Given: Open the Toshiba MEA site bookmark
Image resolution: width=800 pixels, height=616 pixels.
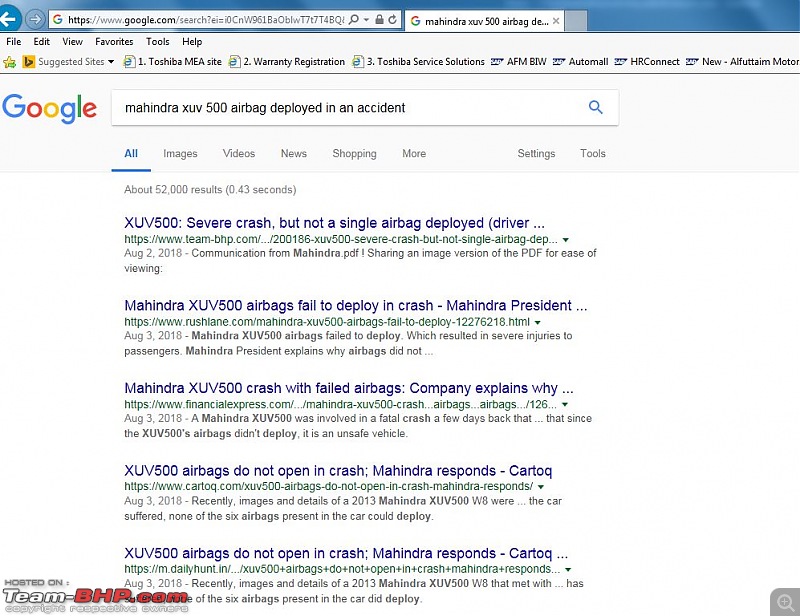Looking at the screenshot, I should coord(172,62).
